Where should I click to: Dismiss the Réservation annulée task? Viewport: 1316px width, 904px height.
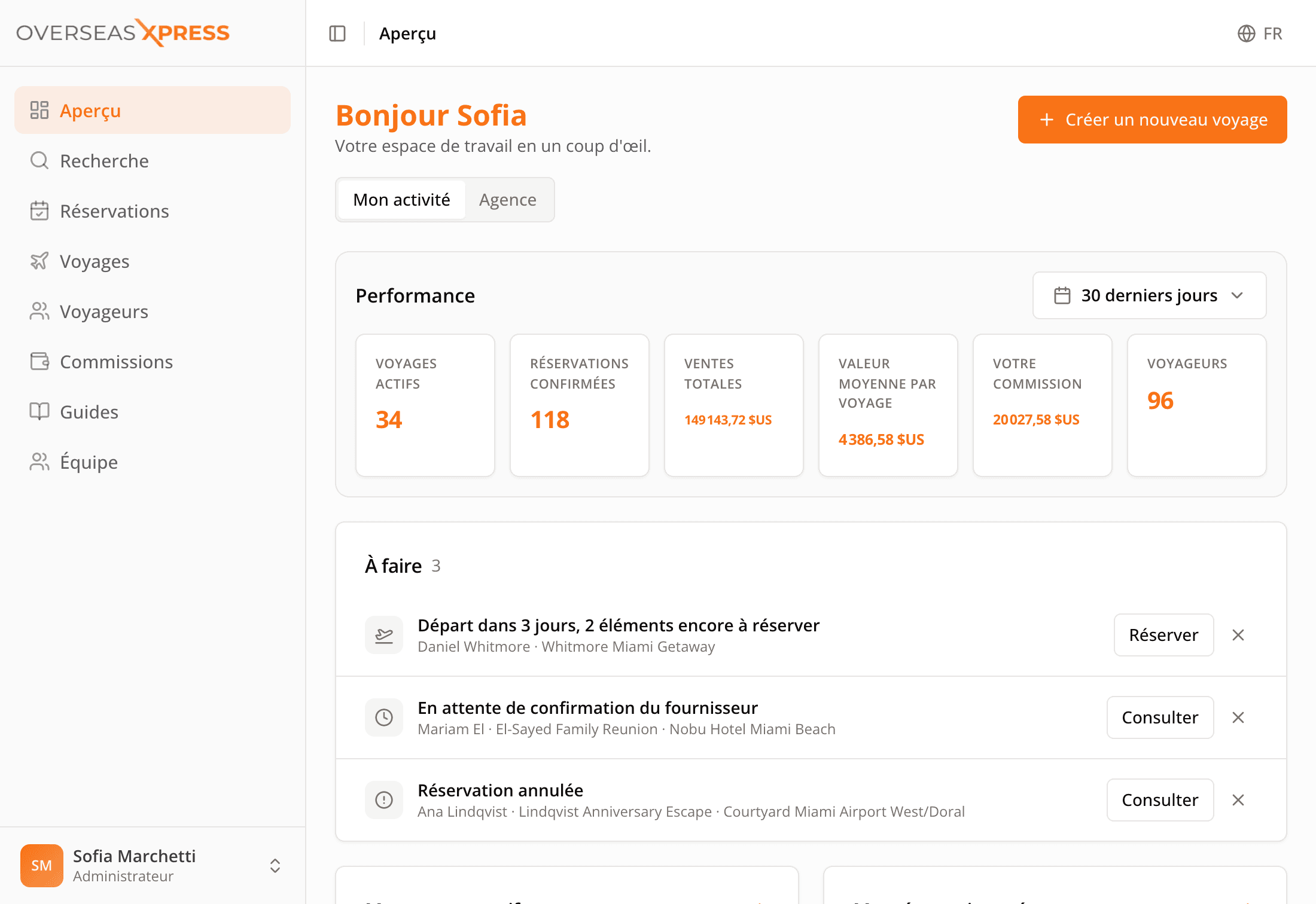point(1238,800)
